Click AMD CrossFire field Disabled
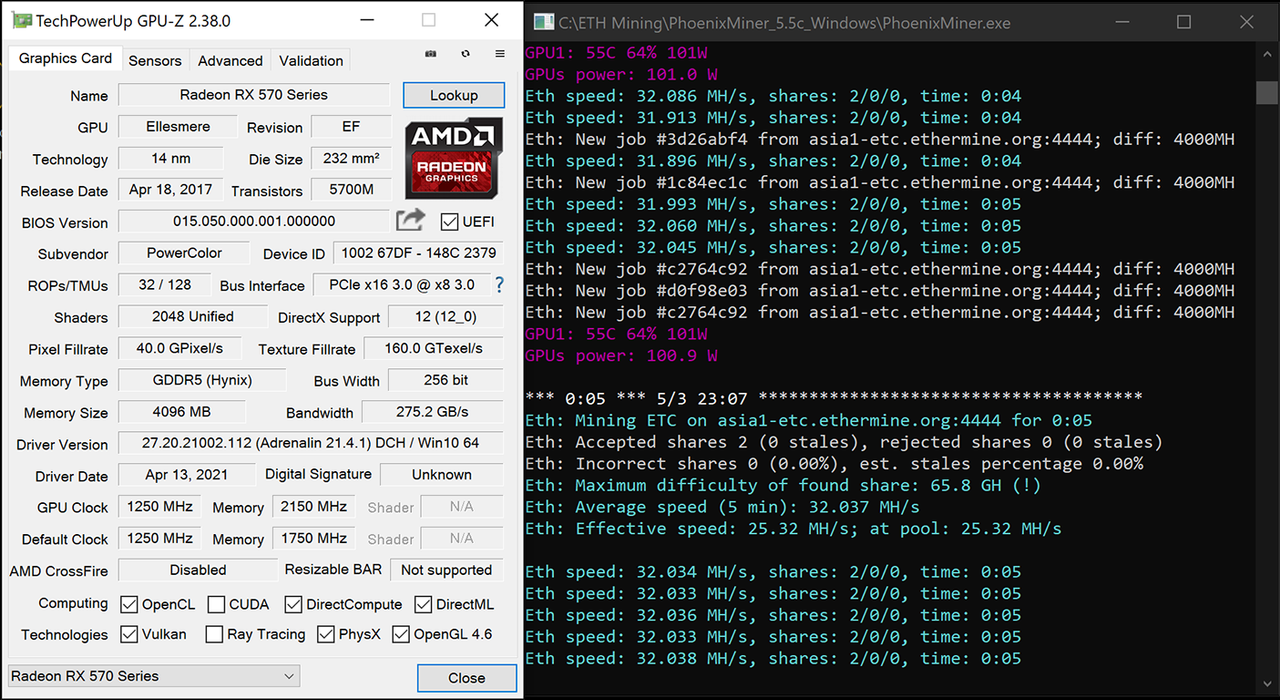Image resolution: width=1280 pixels, height=700 pixels. [x=198, y=570]
